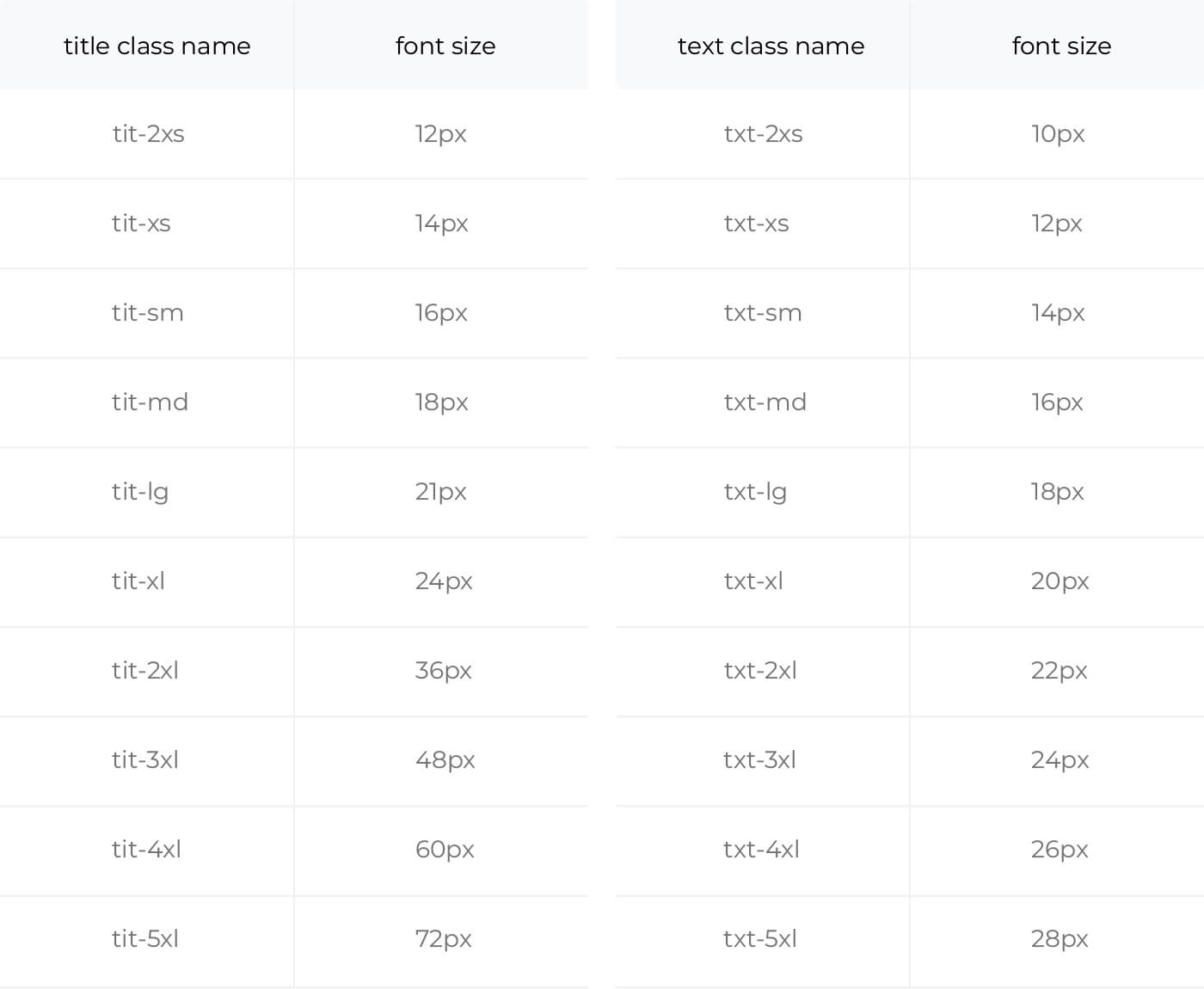Select the txt-5xl class name

point(760,939)
